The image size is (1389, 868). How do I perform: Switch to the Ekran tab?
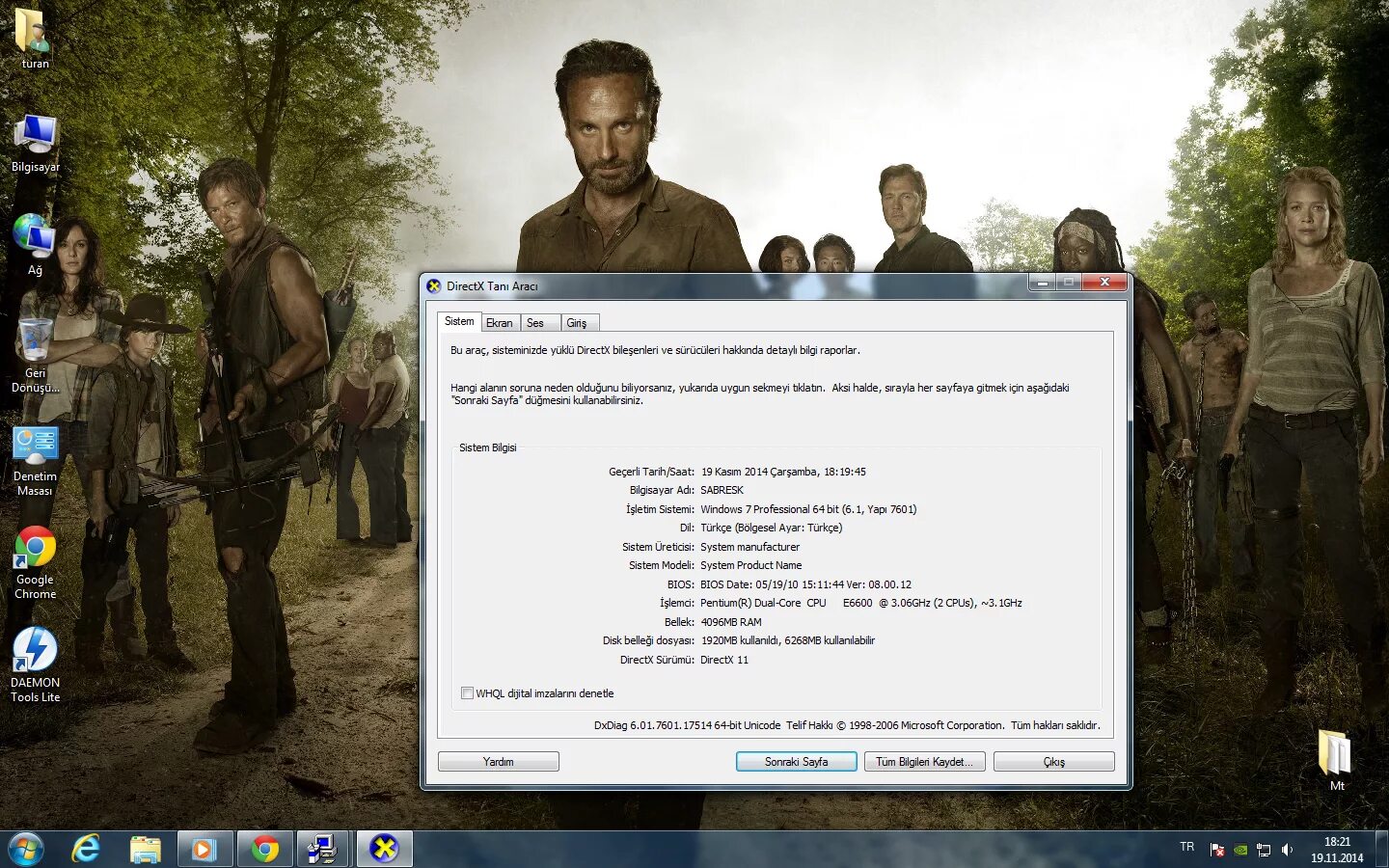pyautogui.click(x=500, y=323)
